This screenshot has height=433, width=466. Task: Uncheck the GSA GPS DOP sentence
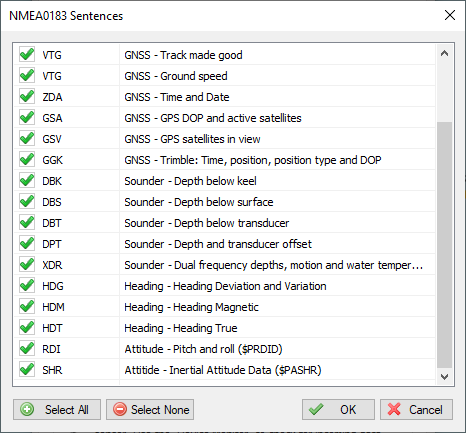27,118
